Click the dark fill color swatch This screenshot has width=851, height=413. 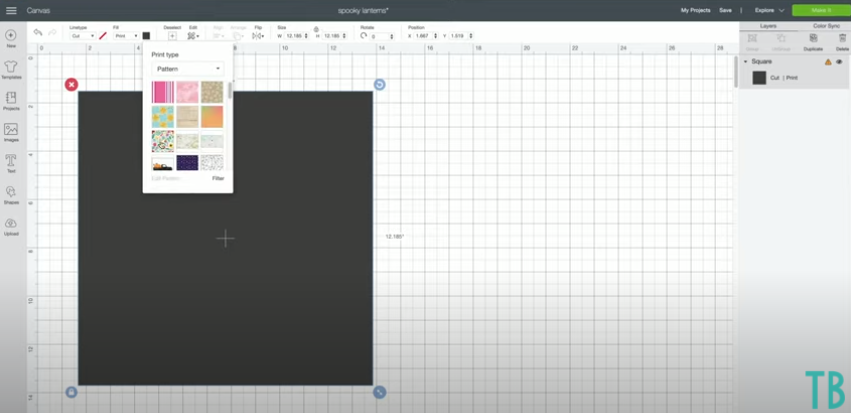[146, 36]
